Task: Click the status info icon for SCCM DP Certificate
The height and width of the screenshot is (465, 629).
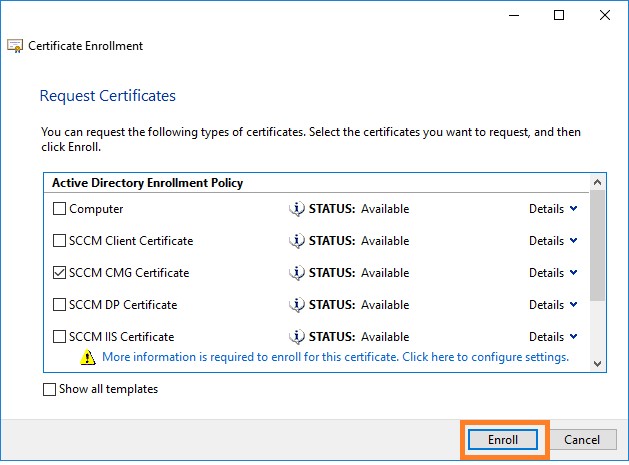Action: click(297, 305)
